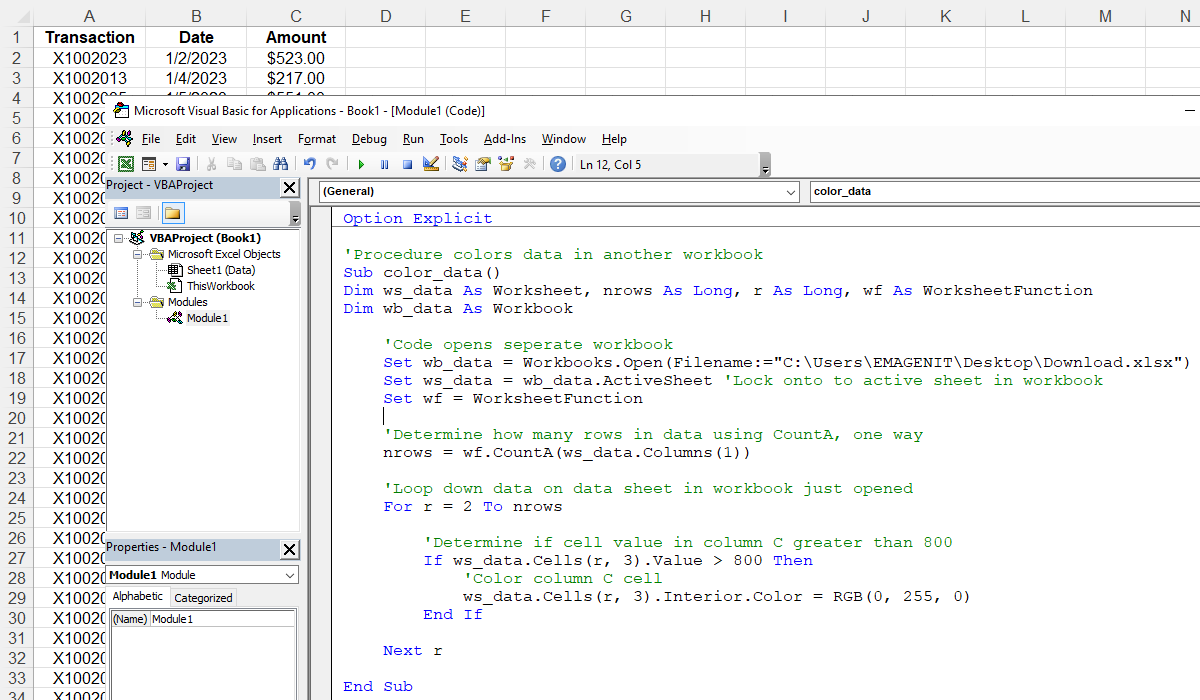Open the Debug menu
The width and height of the screenshot is (1200, 700).
click(369, 139)
